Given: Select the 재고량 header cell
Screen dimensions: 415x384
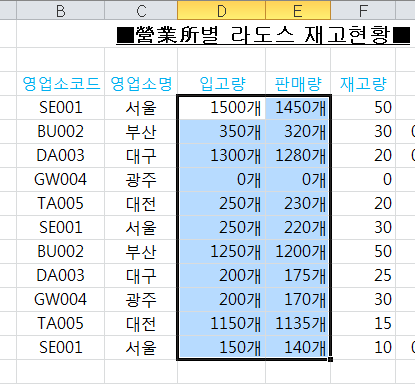Looking at the screenshot, I should click(x=363, y=83).
